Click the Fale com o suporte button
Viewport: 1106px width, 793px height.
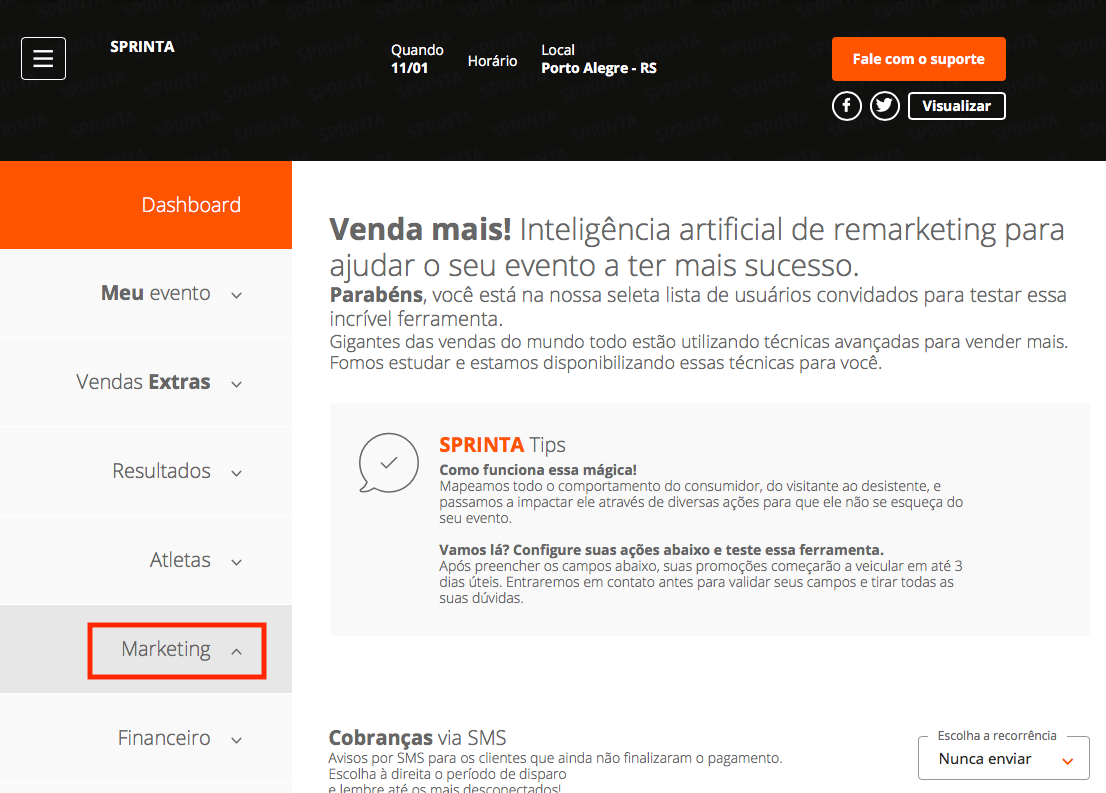click(918, 59)
